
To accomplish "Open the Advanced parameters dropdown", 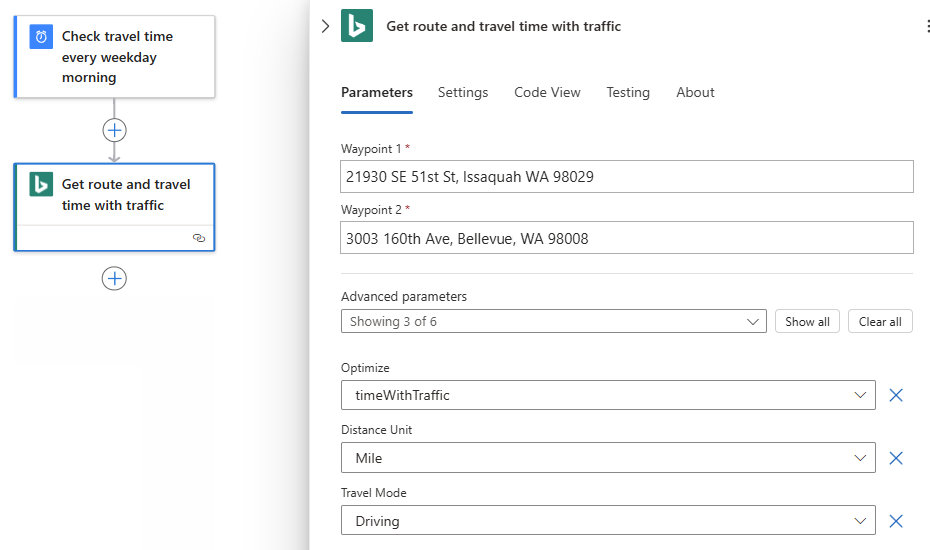I will (554, 322).
